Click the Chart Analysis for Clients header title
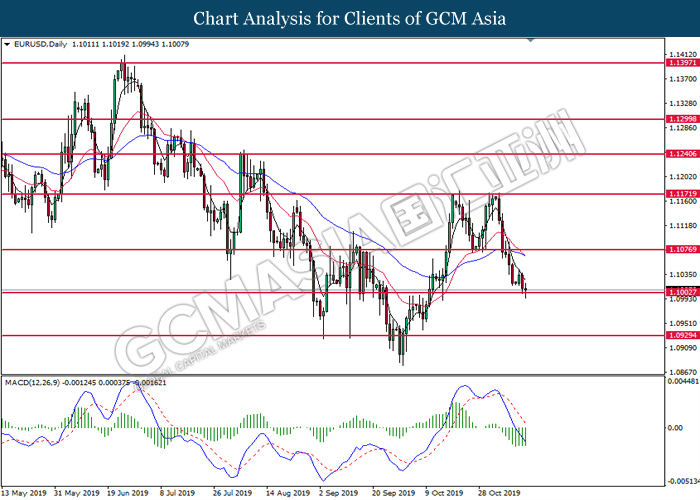Screen dimensions: 700x500 coord(350,18)
